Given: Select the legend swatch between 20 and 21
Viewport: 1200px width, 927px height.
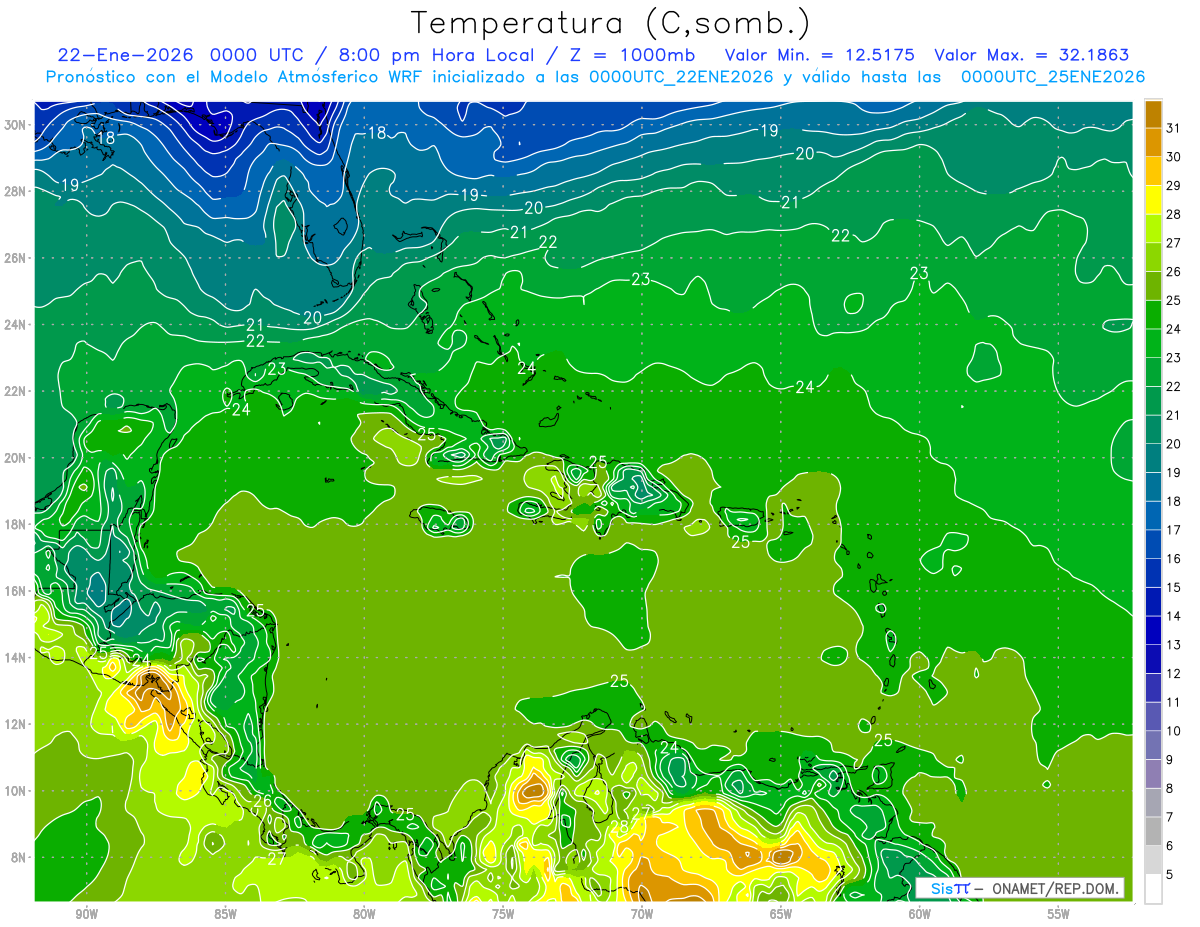Looking at the screenshot, I should pyautogui.click(x=1153, y=430).
